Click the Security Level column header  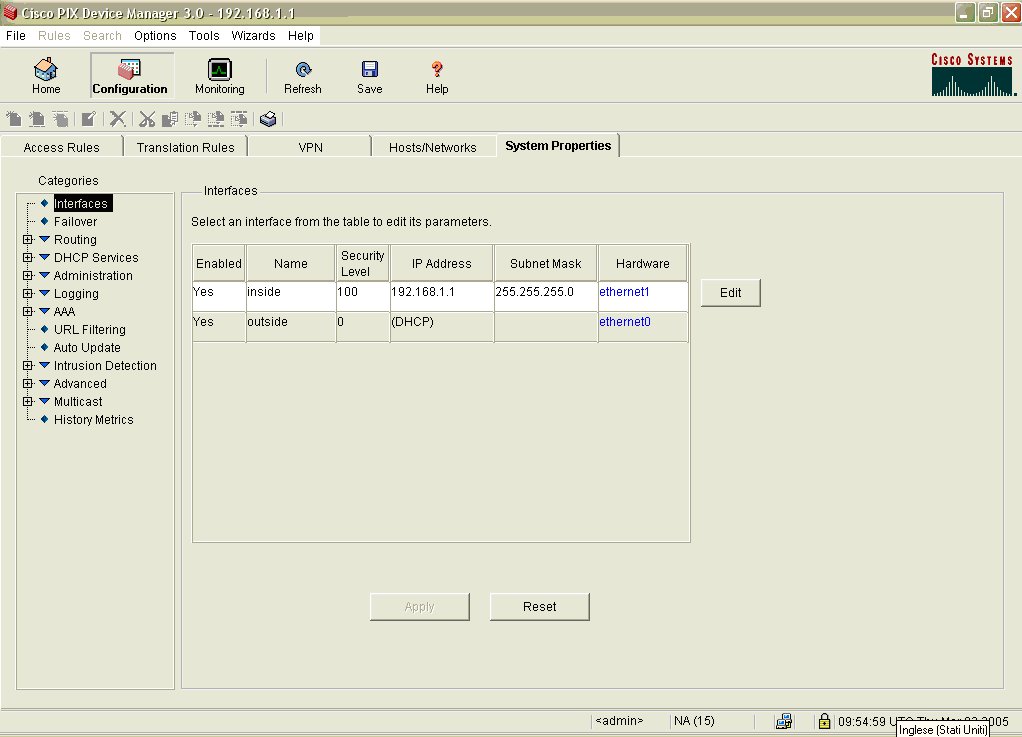[362, 263]
